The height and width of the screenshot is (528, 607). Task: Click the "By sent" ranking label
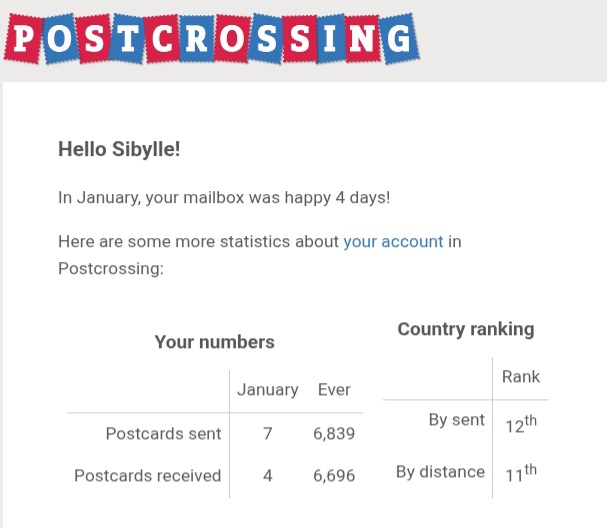tap(456, 420)
